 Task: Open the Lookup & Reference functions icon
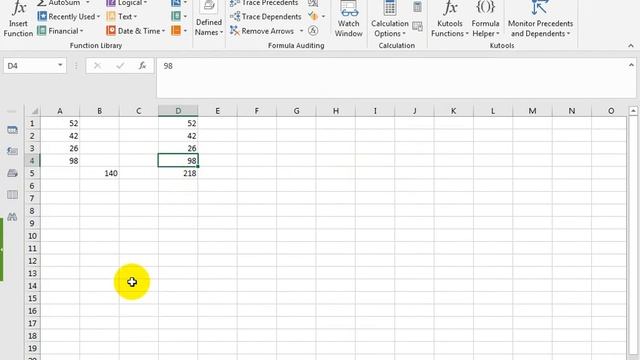[x=179, y=3]
